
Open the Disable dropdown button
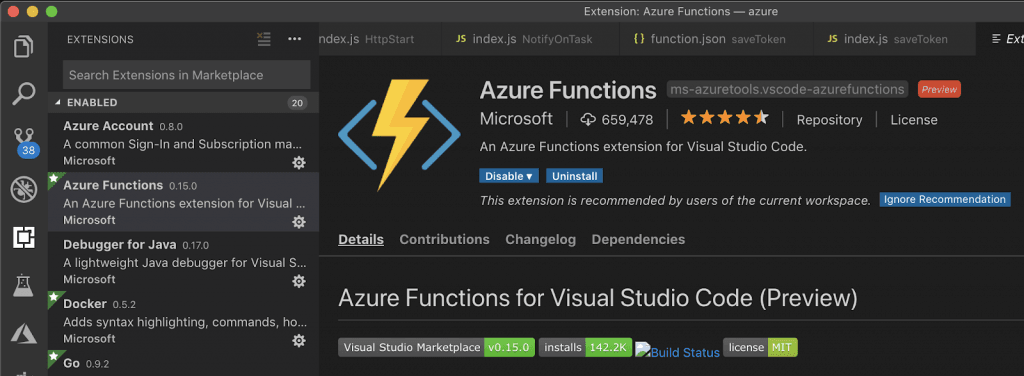point(509,176)
